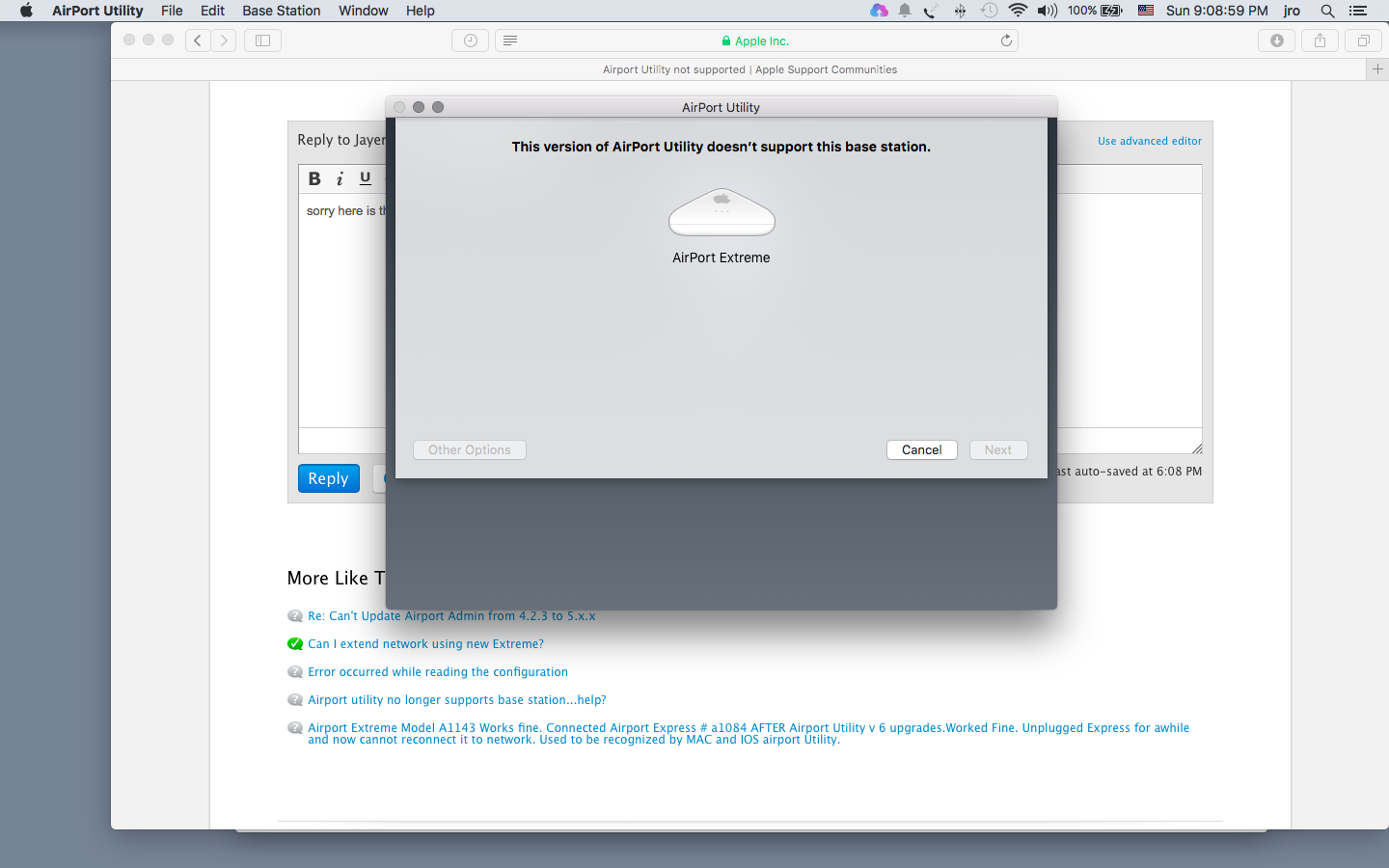Open the Apple menu
The image size is (1389, 868).
[26, 11]
